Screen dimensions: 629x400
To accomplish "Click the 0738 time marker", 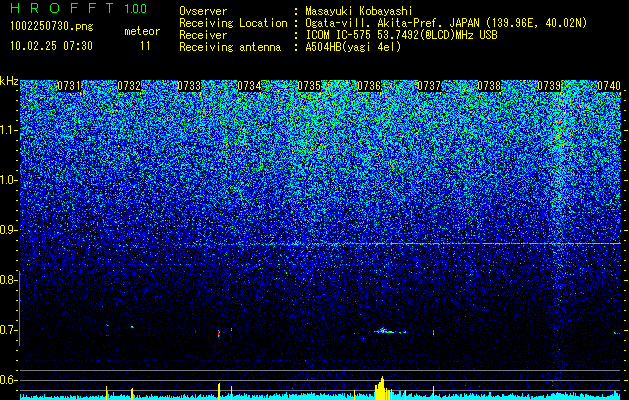I will 489,86.
